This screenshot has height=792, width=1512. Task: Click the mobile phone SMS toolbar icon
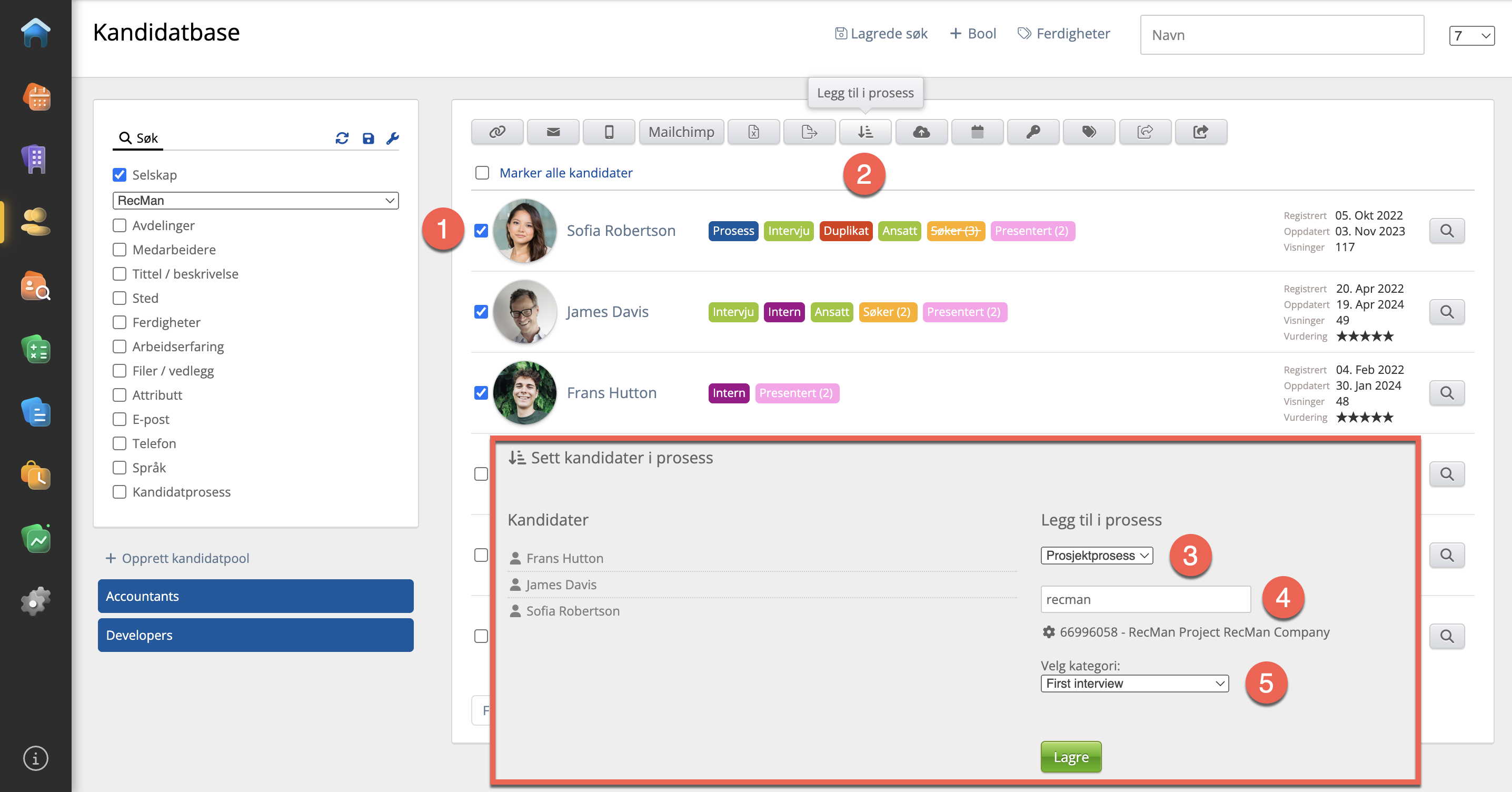click(x=609, y=132)
